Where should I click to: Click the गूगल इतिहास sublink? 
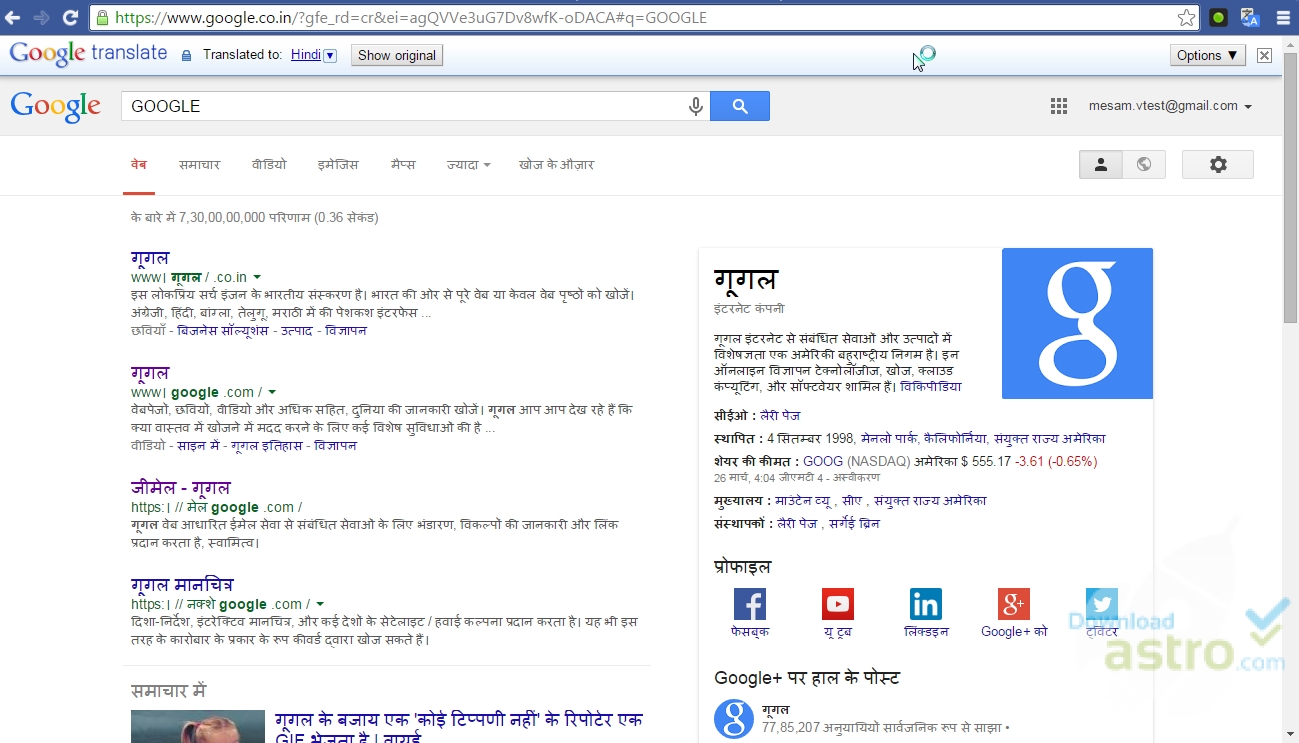[x=266, y=446]
